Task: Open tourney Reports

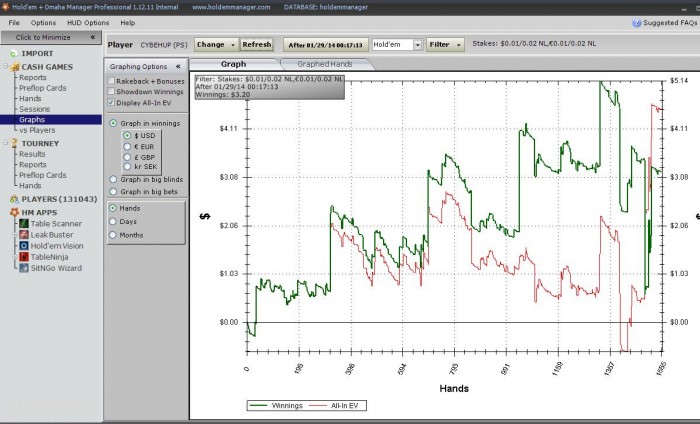Action: tap(33, 165)
